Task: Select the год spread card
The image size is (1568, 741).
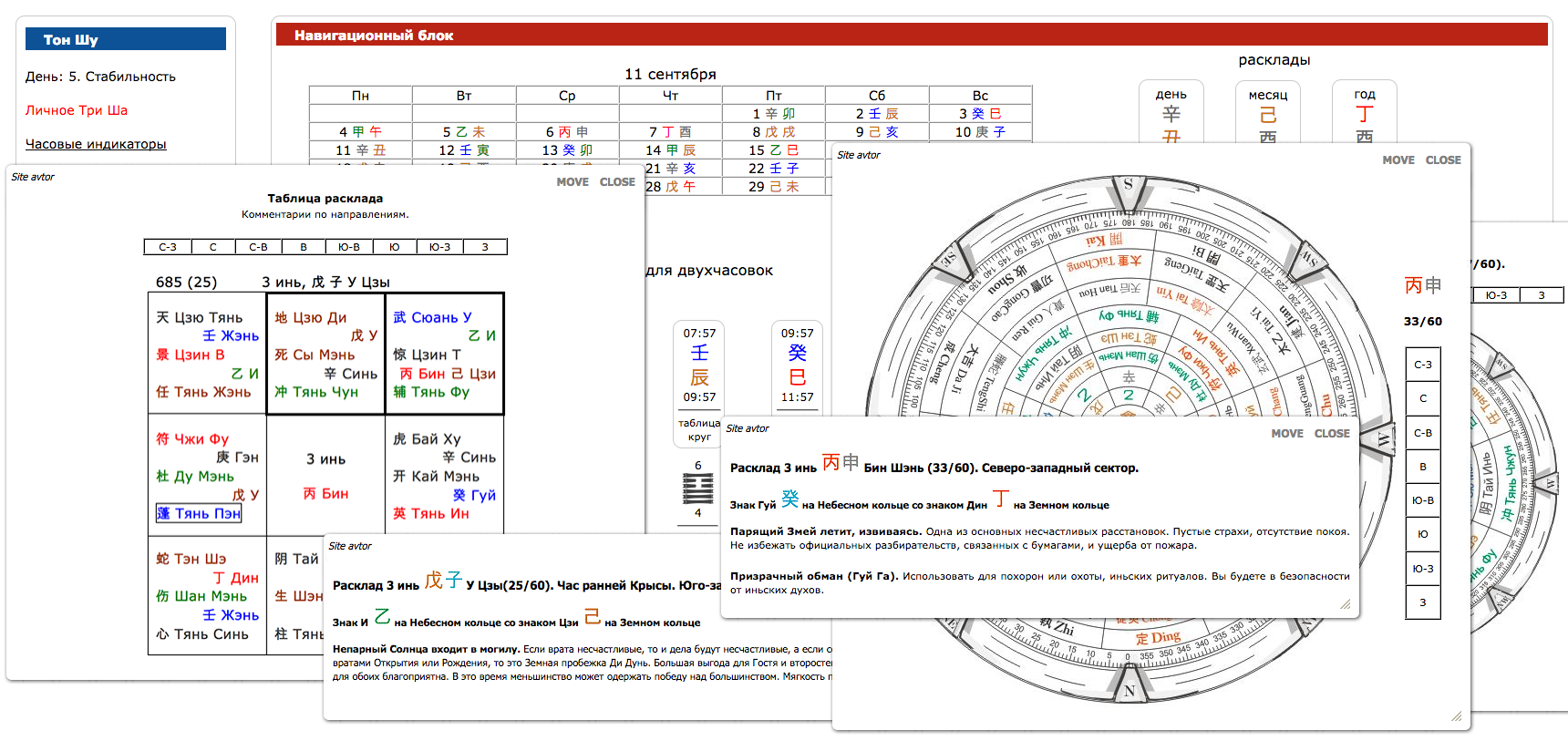Action: (x=1365, y=112)
